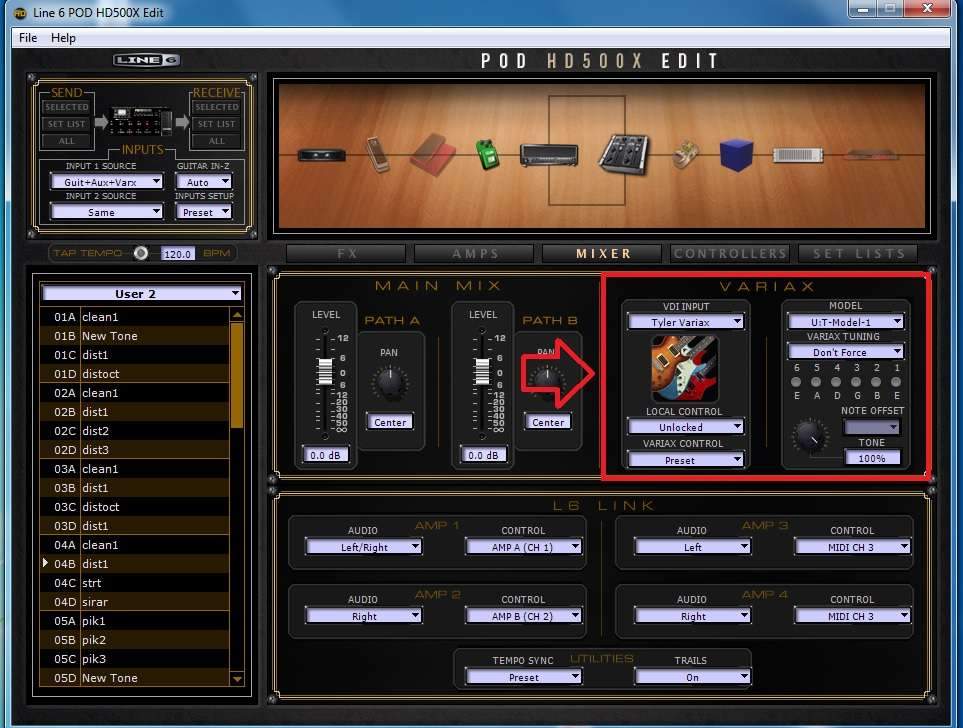
Task: Select the tan pedal after the mixer
Action: tap(684, 155)
